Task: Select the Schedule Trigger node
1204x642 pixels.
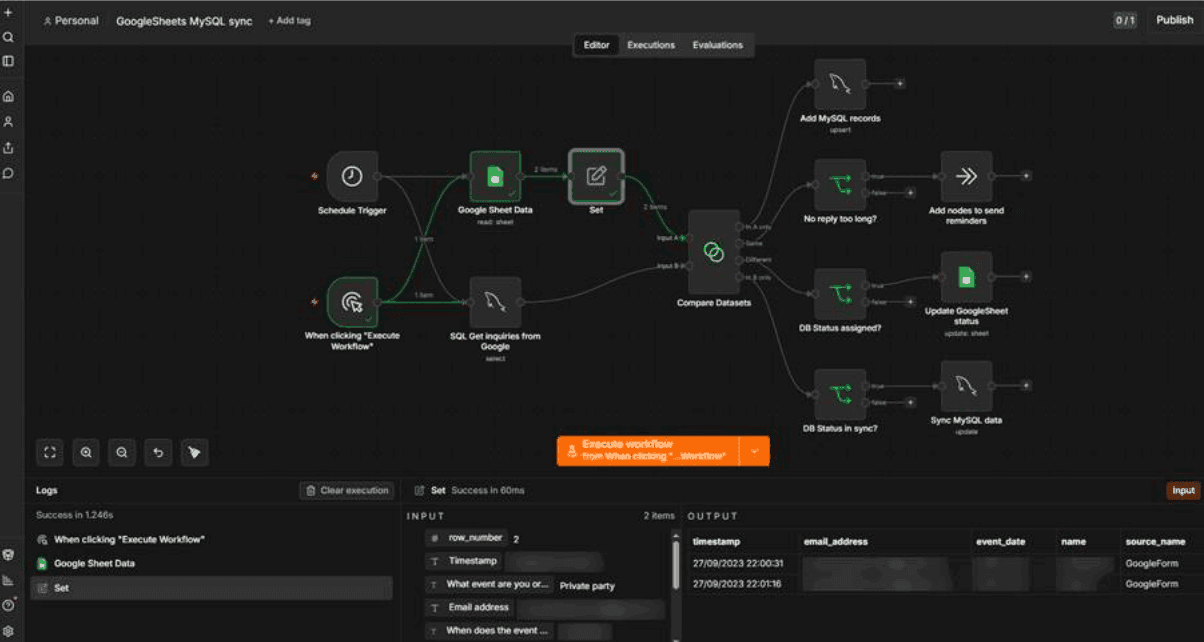Action: click(x=352, y=176)
